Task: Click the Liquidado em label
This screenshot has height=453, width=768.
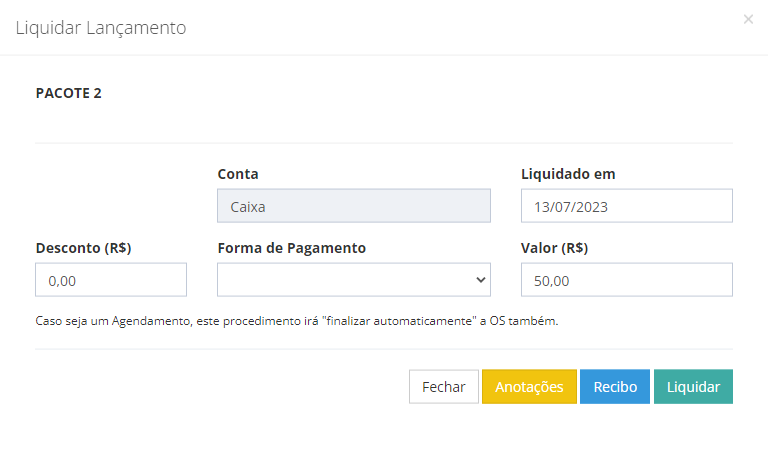Action: [568, 174]
